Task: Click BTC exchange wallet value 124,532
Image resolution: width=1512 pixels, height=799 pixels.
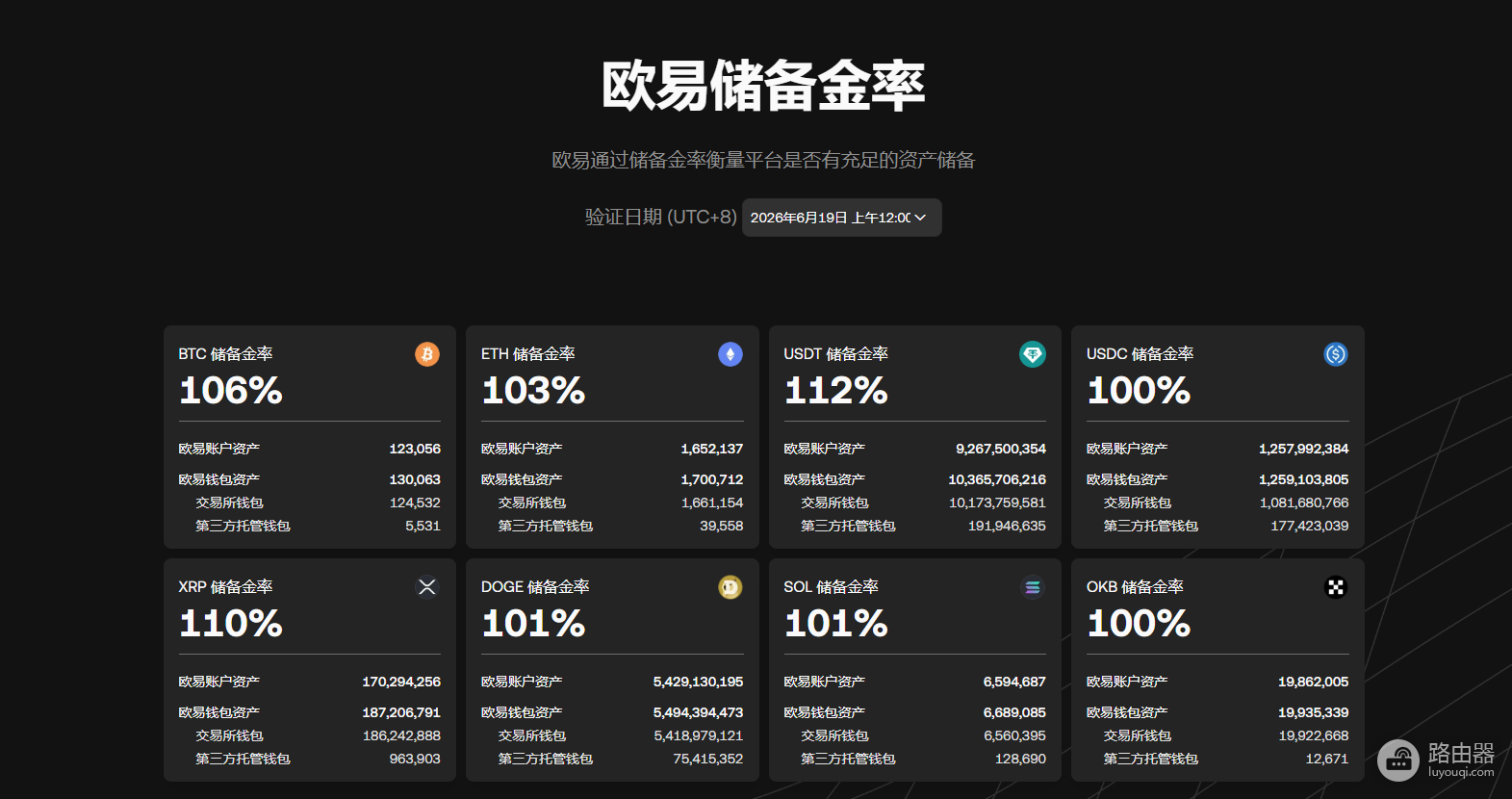Action: pyautogui.click(x=415, y=503)
